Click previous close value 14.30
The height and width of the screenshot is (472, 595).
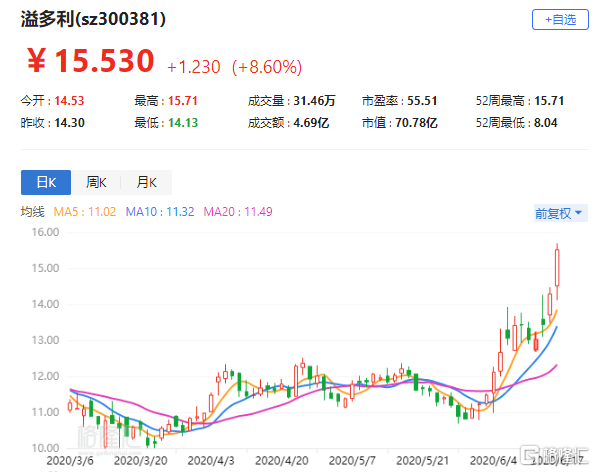point(69,123)
